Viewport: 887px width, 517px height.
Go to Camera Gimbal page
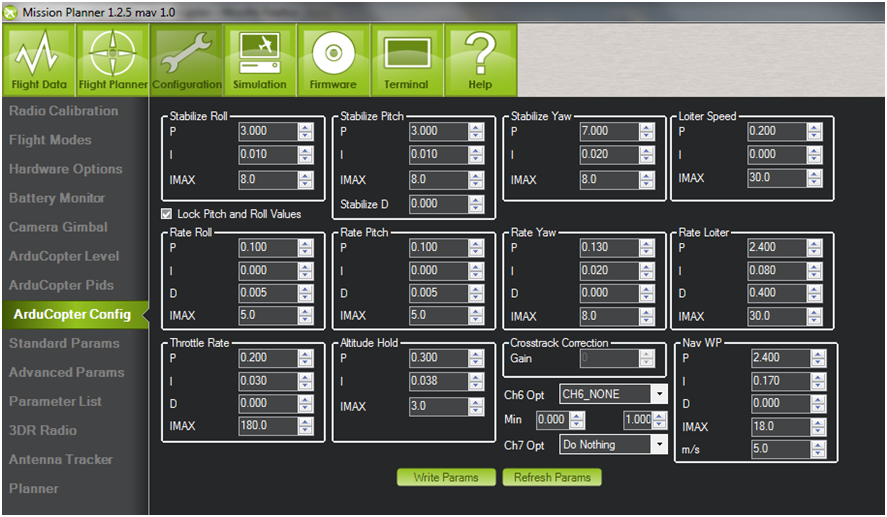(58, 227)
